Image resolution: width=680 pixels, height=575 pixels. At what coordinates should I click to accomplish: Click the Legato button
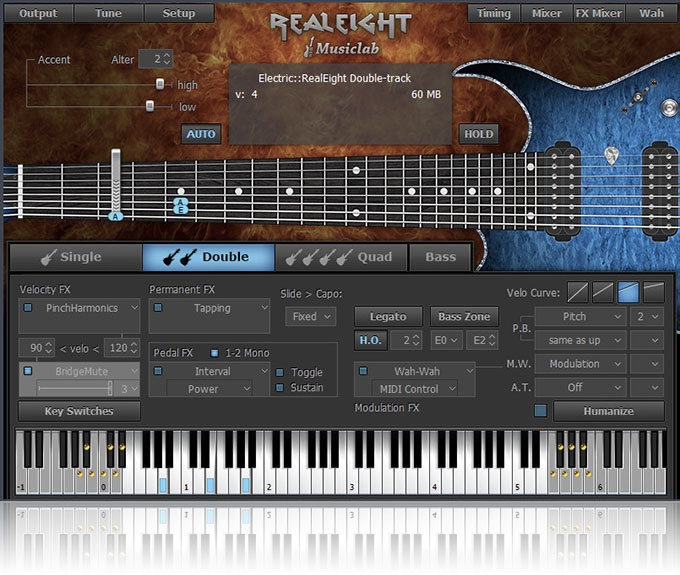[x=388, y=316]
